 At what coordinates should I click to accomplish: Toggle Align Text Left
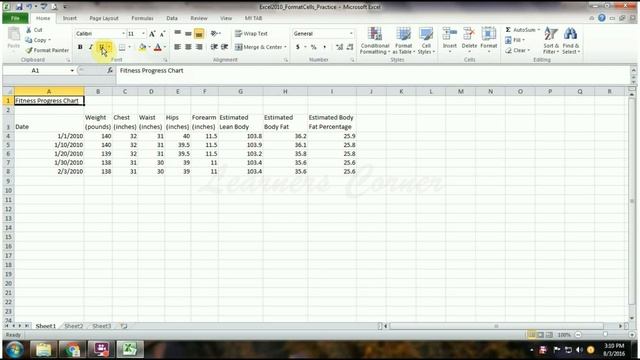pyautogui.click(x=178, y=47)
